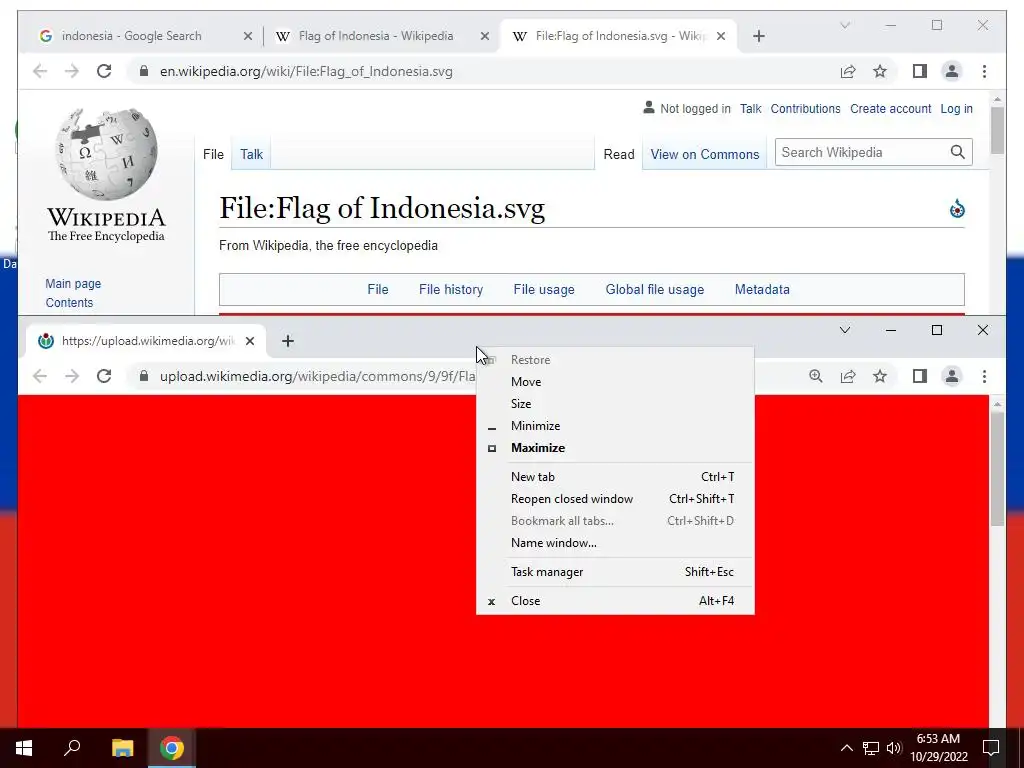Click Reload in the upload.wikimedia window
This screenshot has width=1024, height=768.
pyautogui.click(x=104, y=376)
